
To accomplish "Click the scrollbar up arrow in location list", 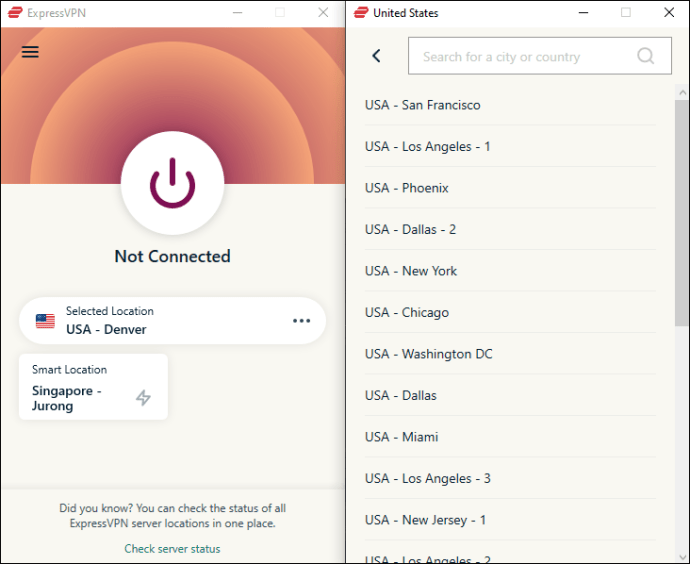I will pos(682,92).
